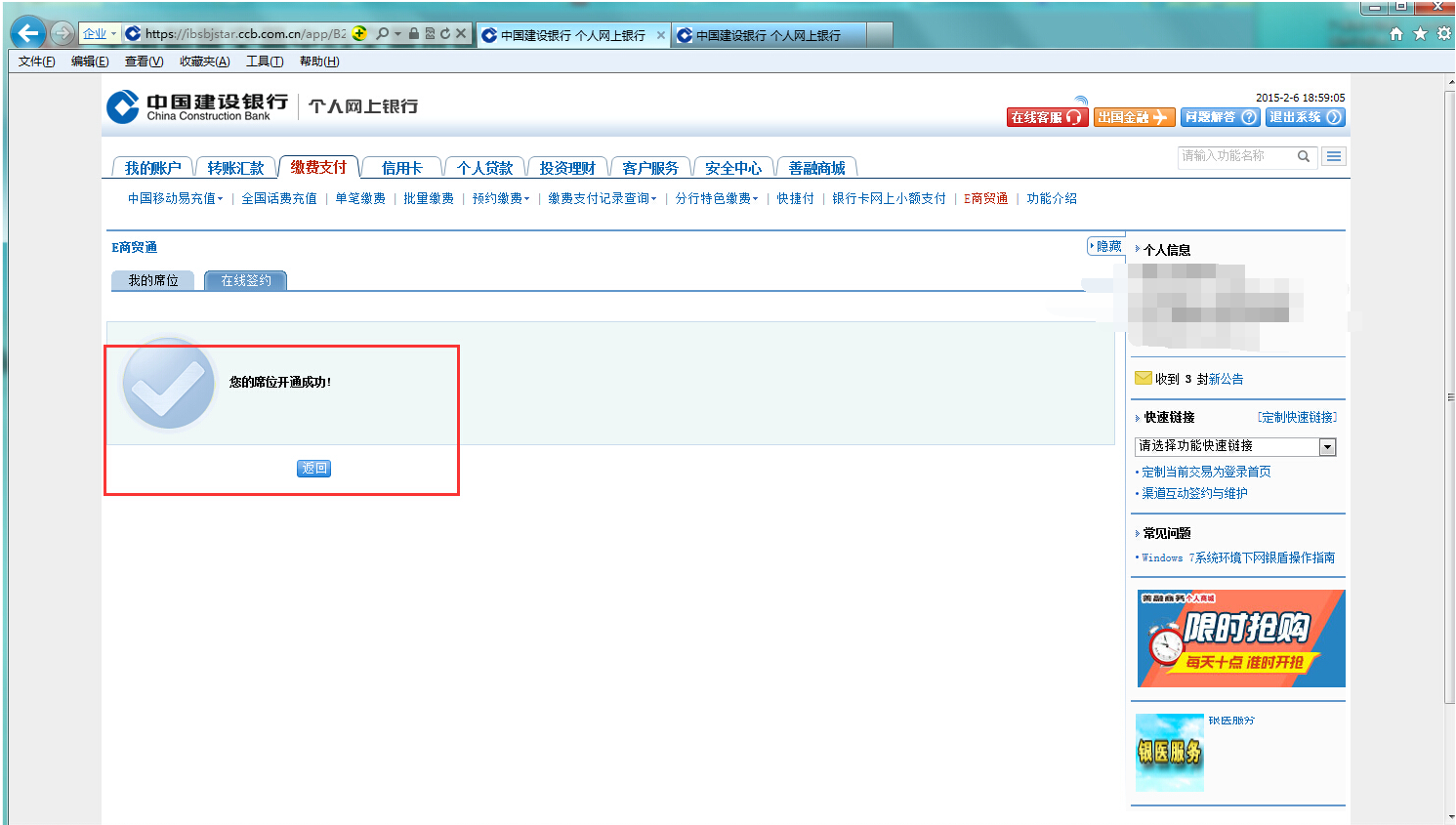
Task: Open the 定制快速链接 link
Action: [x=1297, y=417]
